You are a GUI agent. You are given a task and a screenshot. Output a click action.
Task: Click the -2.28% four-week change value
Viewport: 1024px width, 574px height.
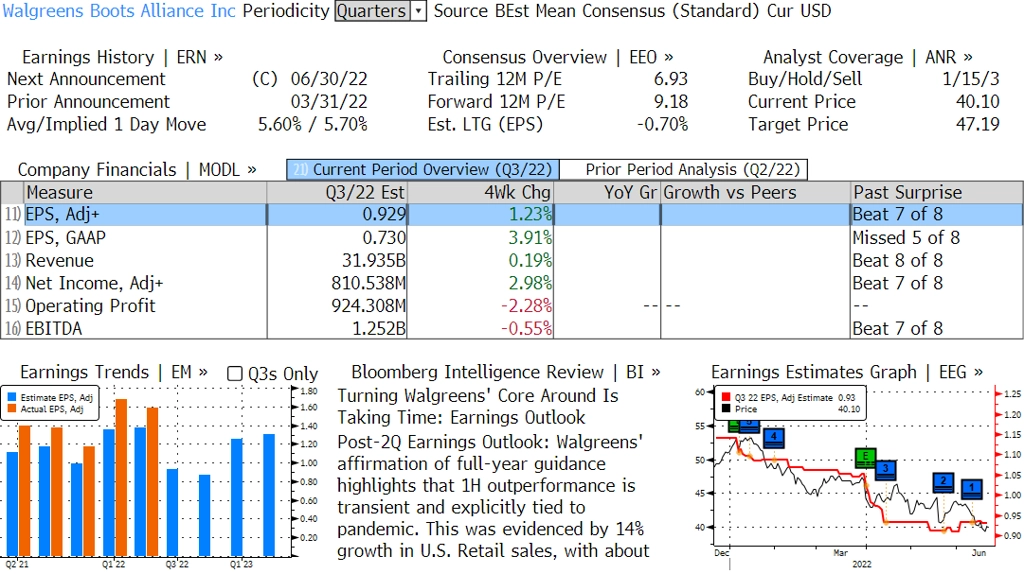point(526,306)
